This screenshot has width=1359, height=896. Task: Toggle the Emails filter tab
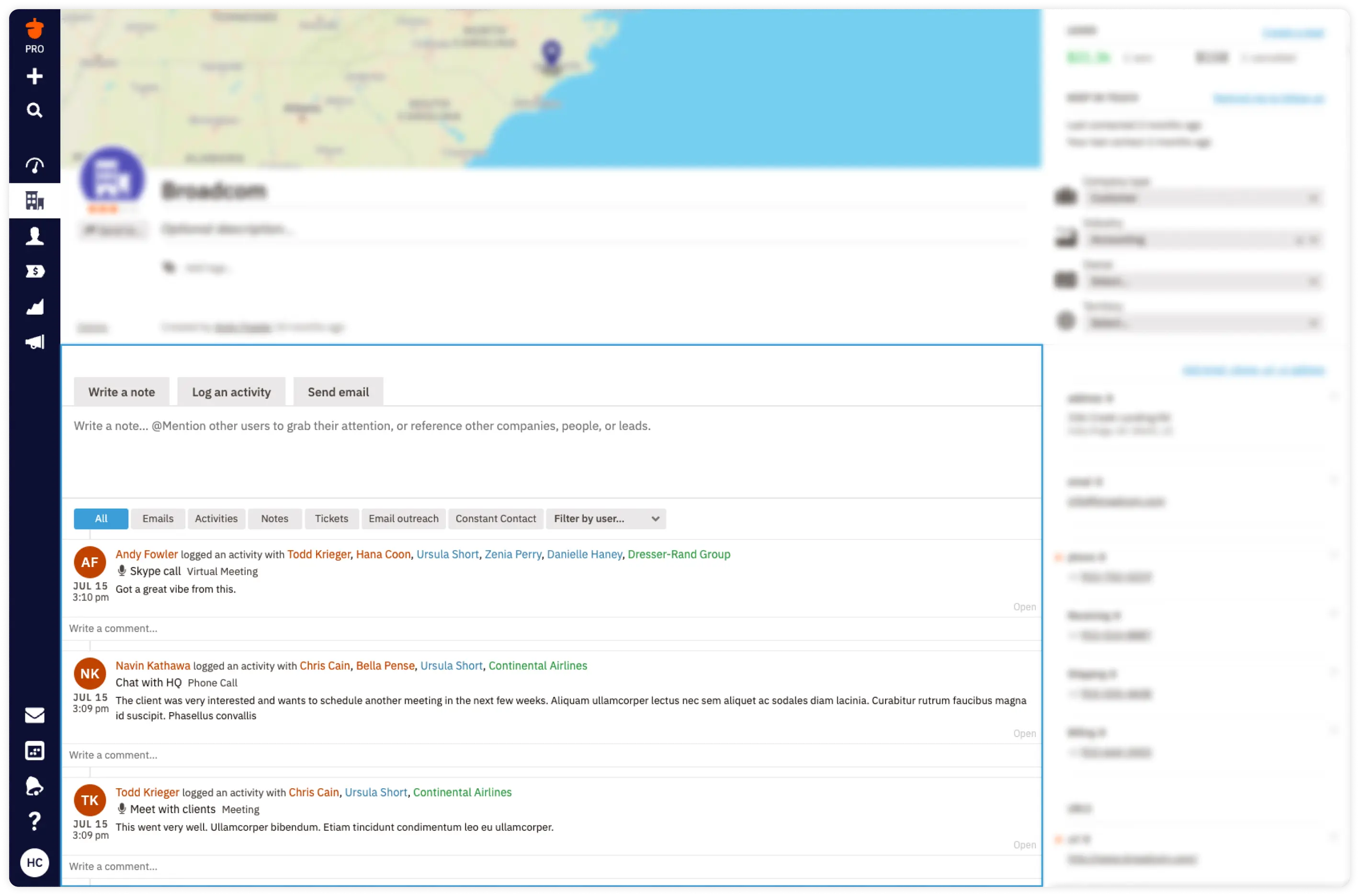pos(157,518)
